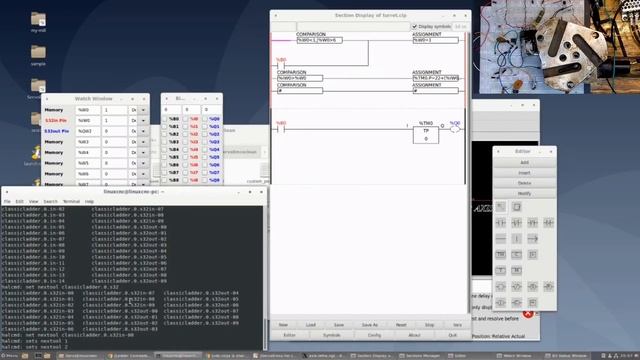The image size is (640, 360).
Task: Pick the normally-closed contact element
Action: point(516,222)
